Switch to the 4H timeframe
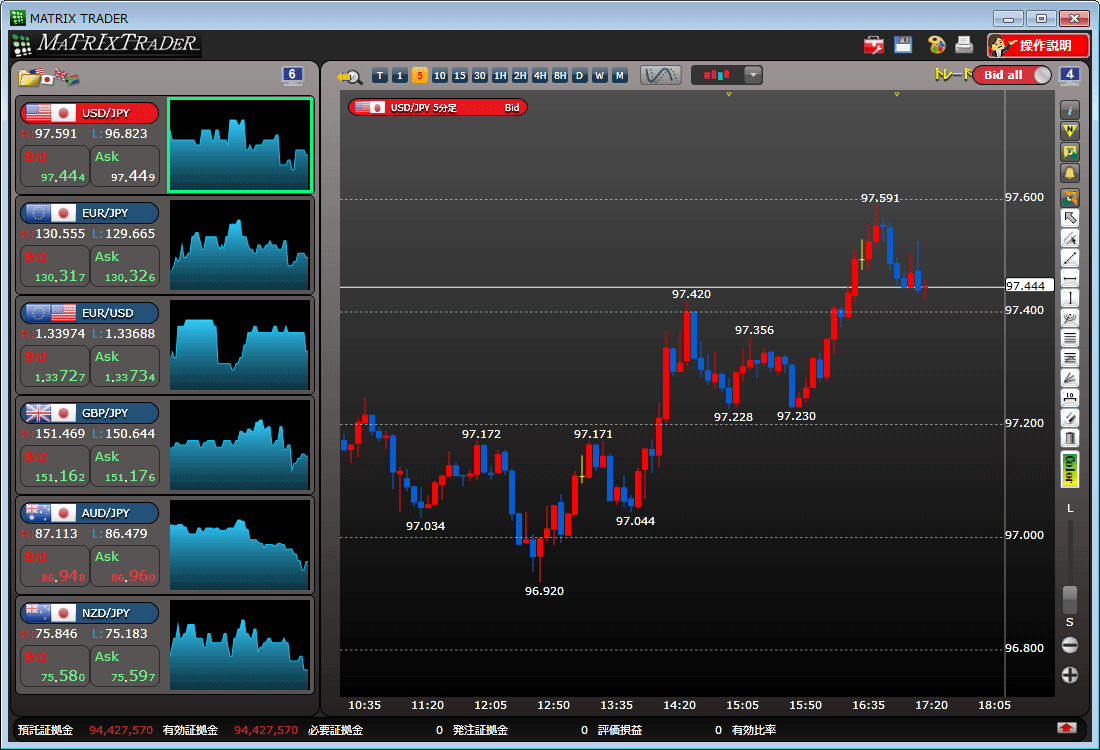This screenshot has height=750, width=1100. (539, 76)
